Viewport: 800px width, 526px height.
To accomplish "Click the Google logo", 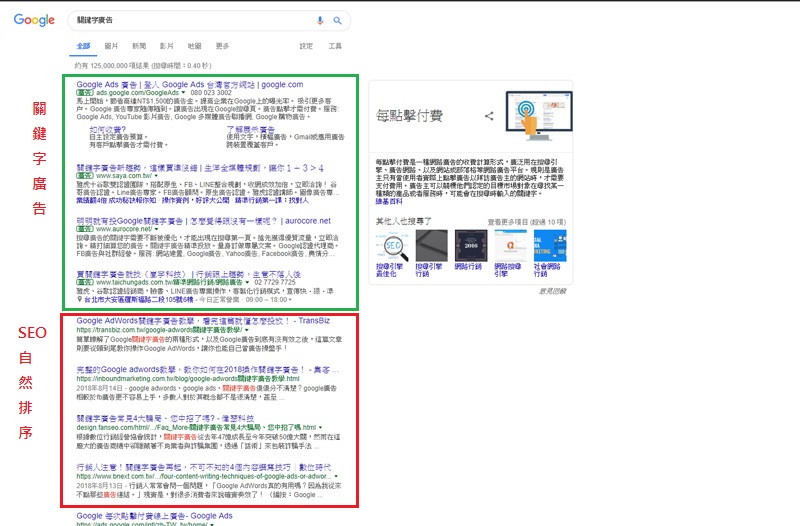I will click(34, 20).
